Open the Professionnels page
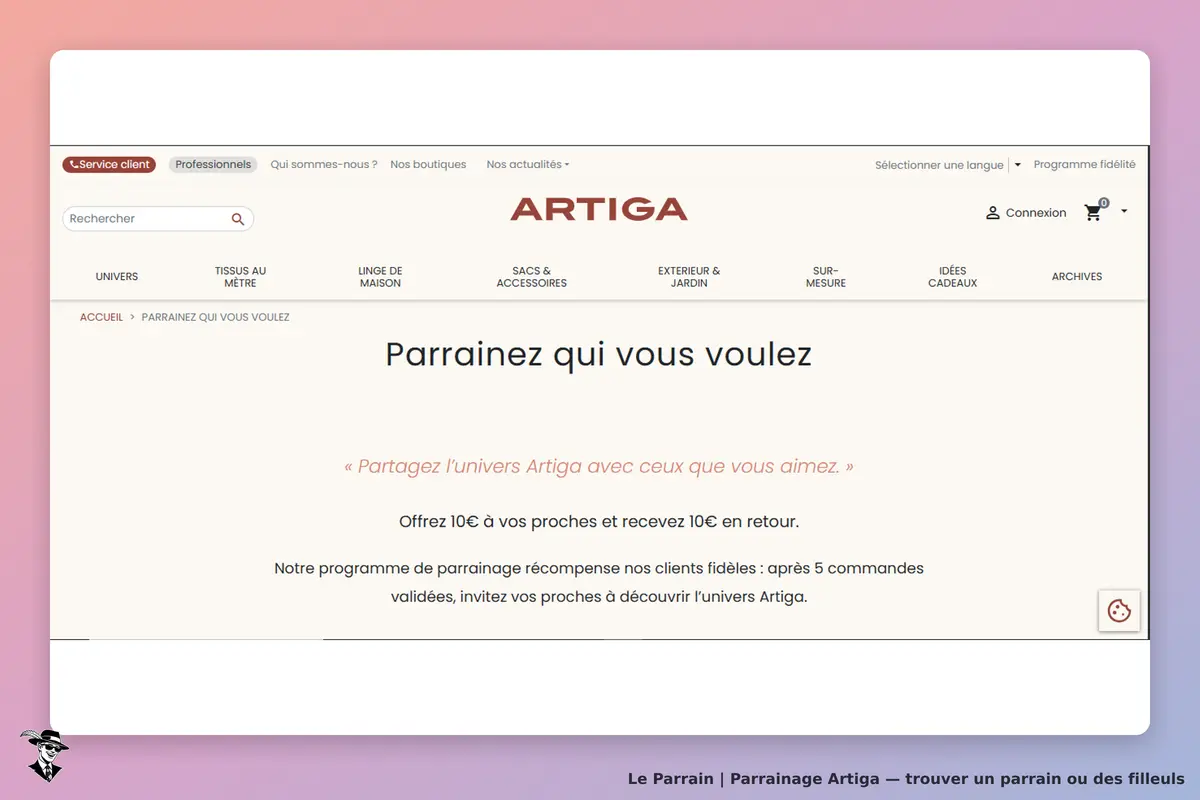Screen dimensions: 1200x800 (x=213, y=165)
